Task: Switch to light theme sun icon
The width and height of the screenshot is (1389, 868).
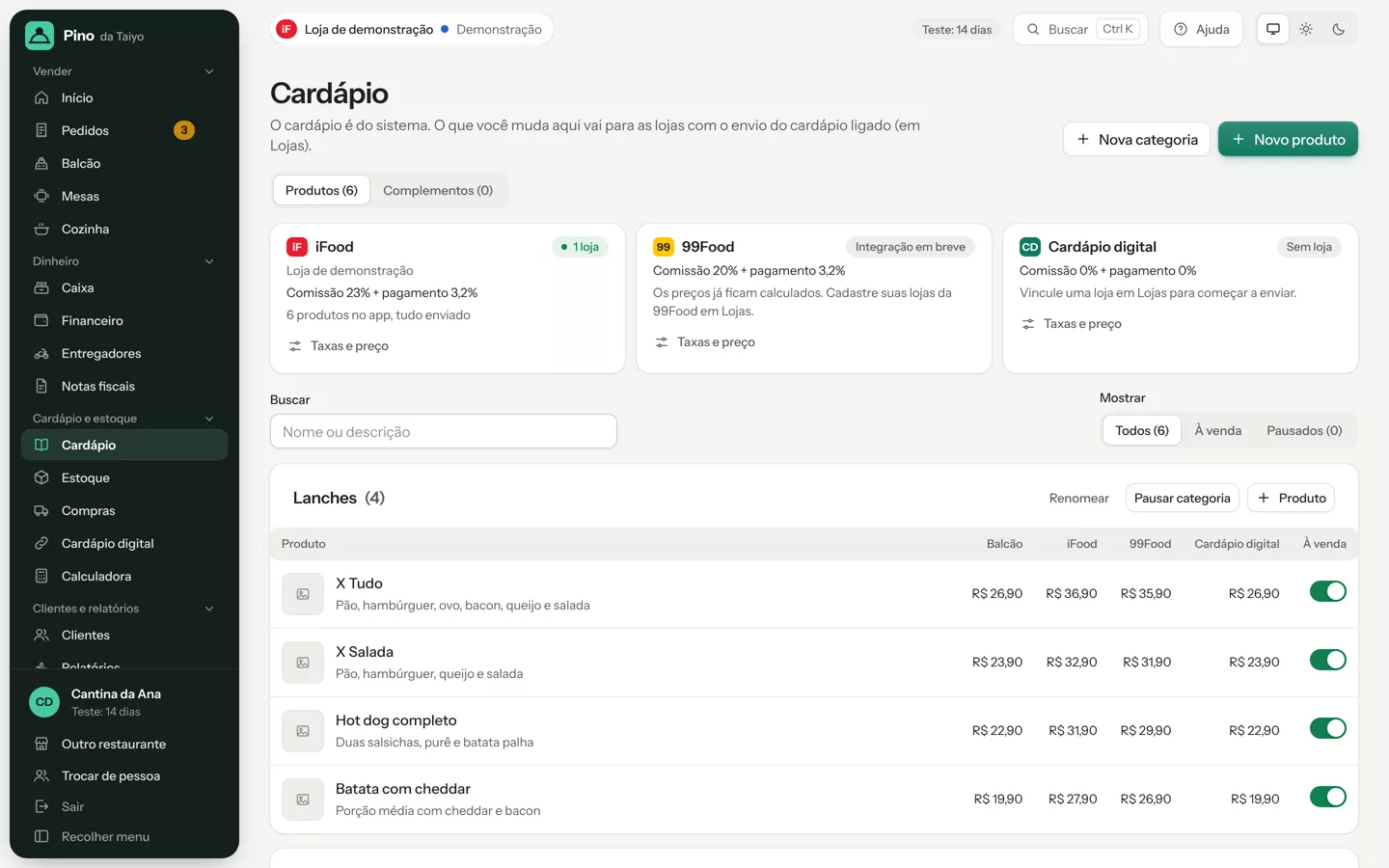Action: [1306, 29]
